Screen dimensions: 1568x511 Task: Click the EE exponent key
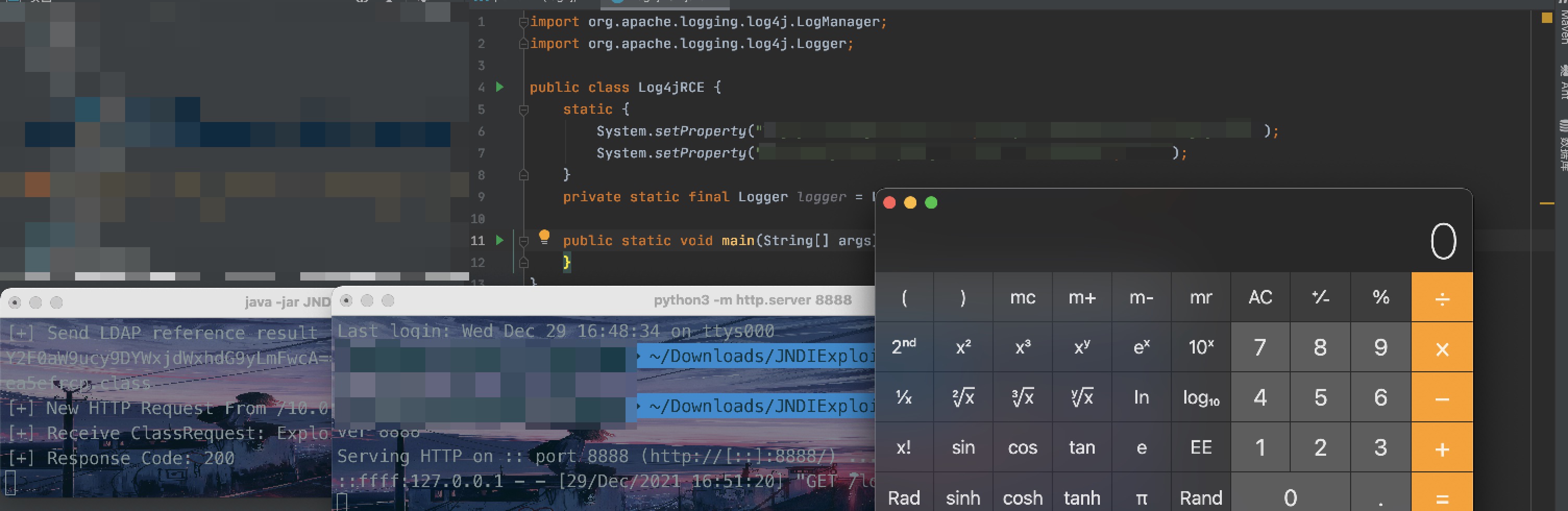point(1201,447)
